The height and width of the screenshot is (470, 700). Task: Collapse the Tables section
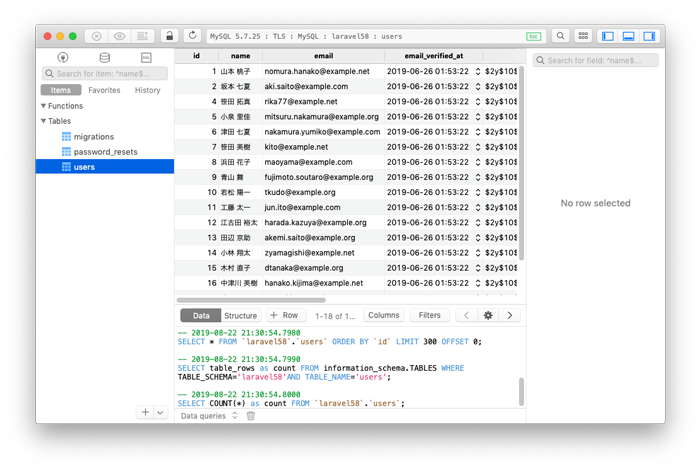(43, 121)
